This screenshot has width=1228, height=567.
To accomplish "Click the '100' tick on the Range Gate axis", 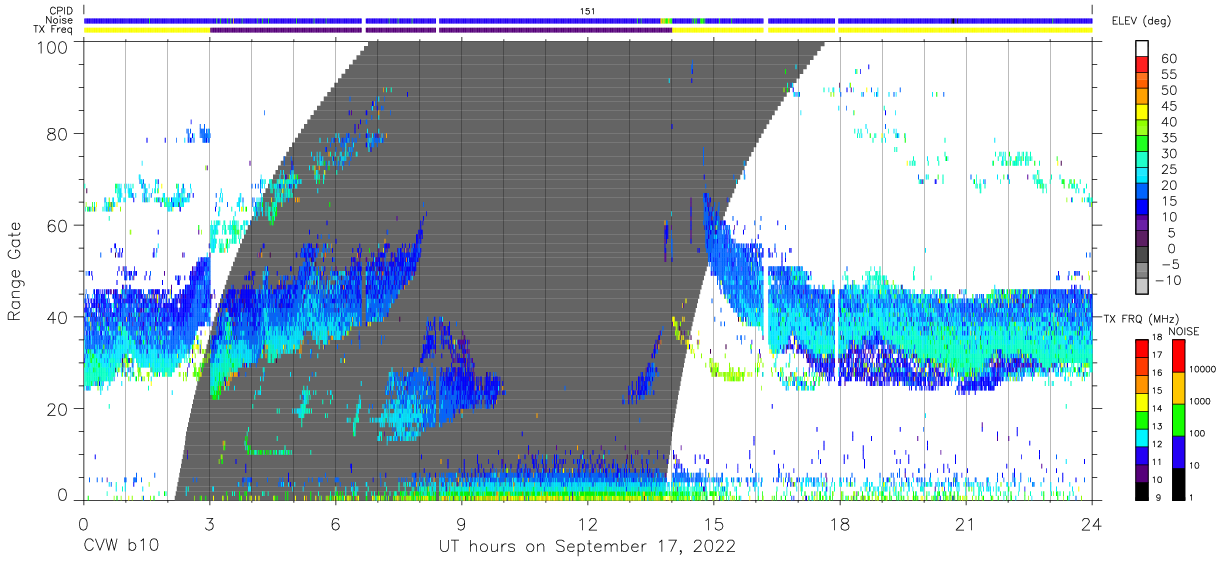I will click(x=53, y=46).
